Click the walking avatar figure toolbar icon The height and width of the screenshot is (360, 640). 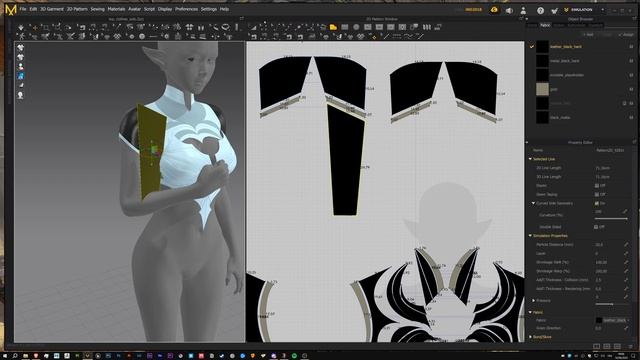21,36
